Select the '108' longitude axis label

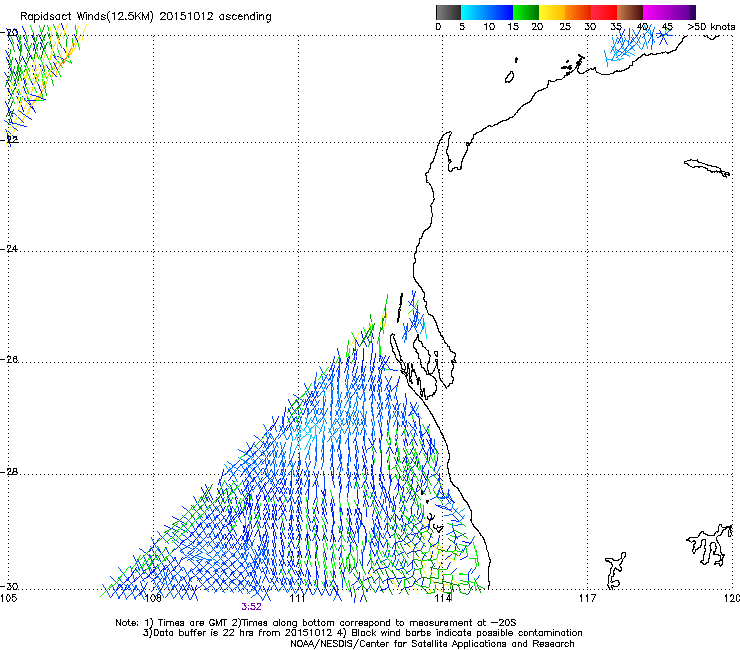153,598
